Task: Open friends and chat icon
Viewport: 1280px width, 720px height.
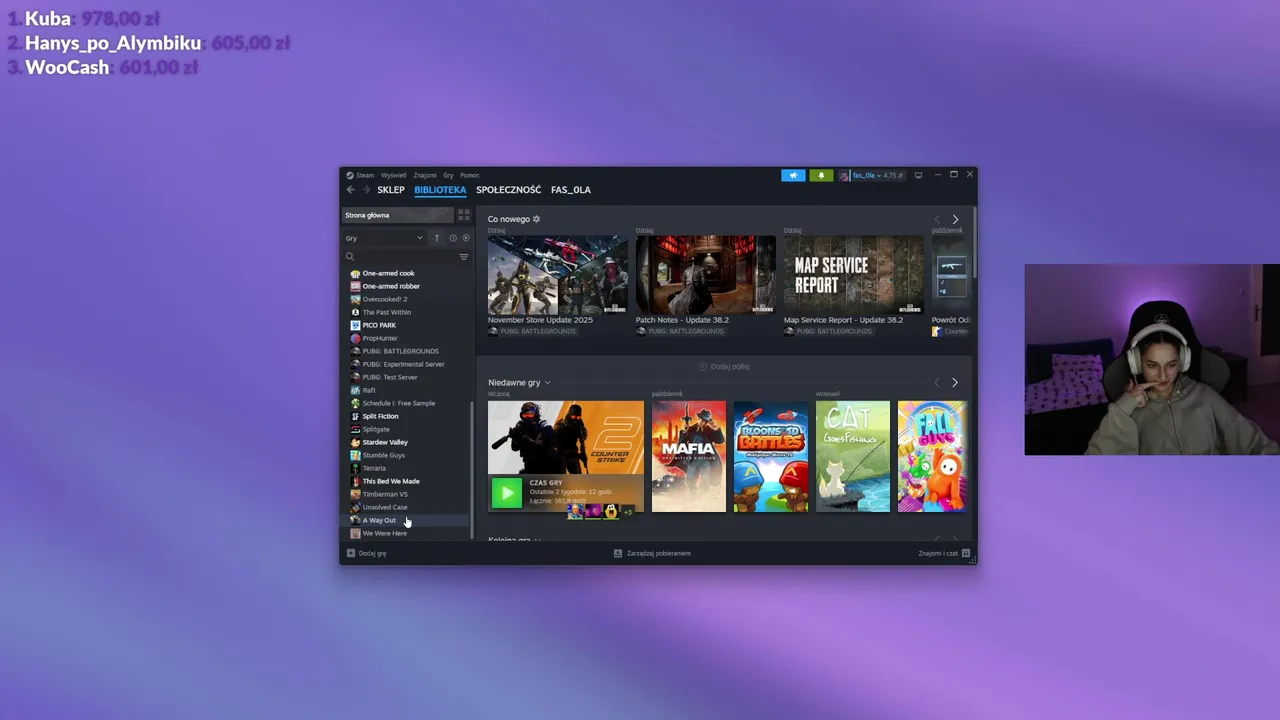Action: (966, 553)
